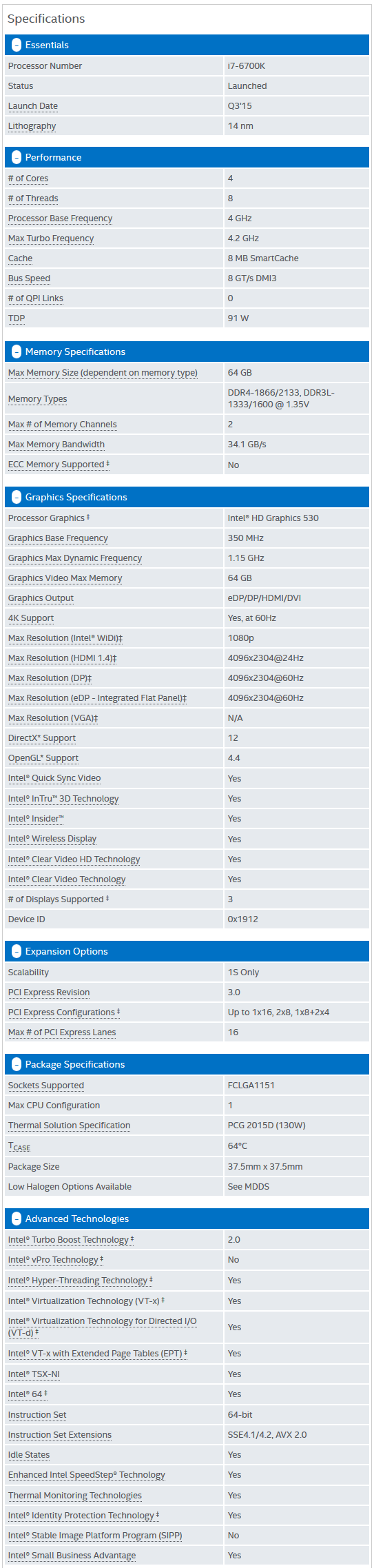374x1568 pixels.
Task: Open the ECC Memory Supported link
Action: 56,465
